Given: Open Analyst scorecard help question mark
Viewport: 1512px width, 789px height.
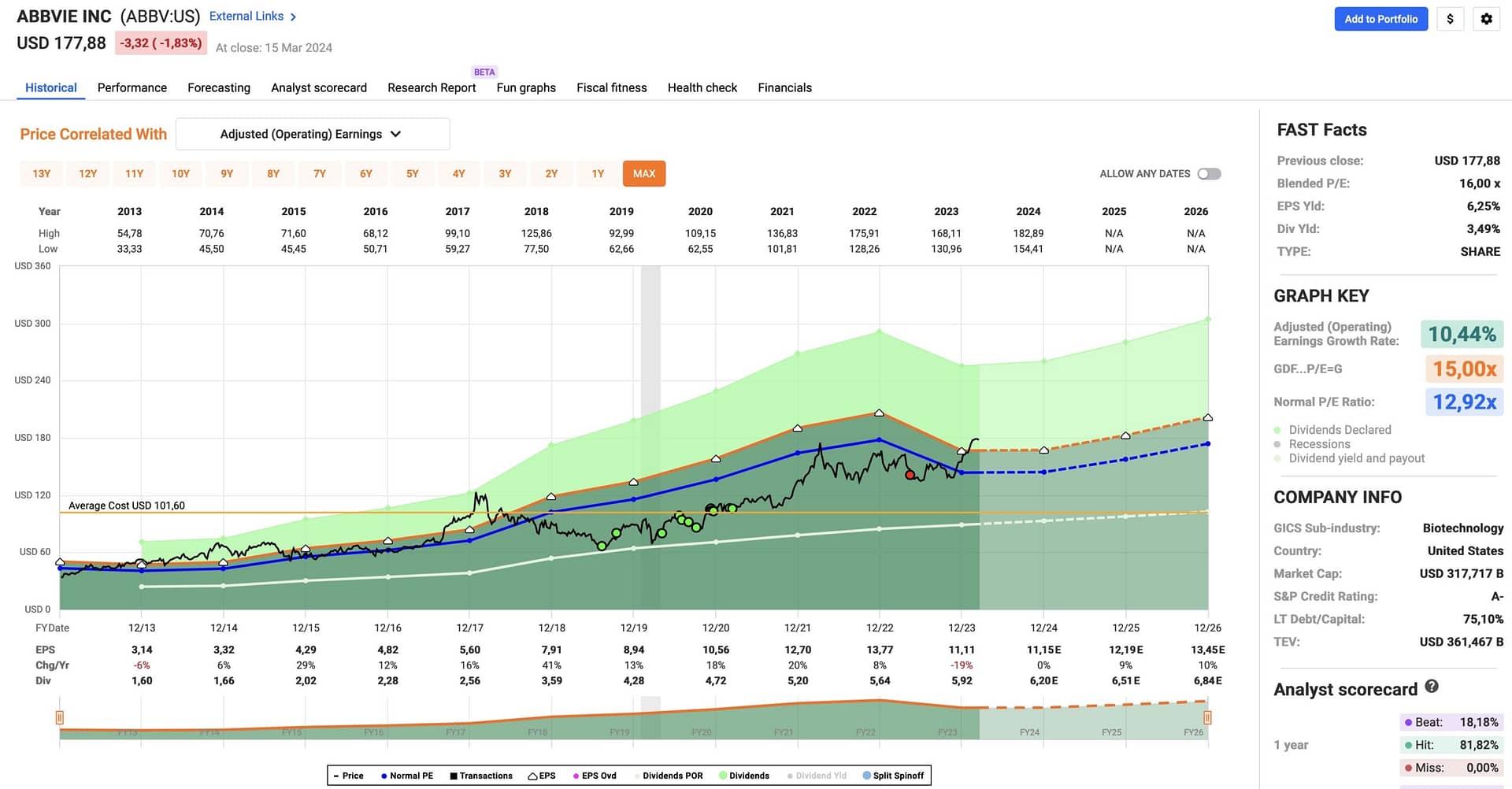Looking at the screenshot, I should coord(1432,687).
